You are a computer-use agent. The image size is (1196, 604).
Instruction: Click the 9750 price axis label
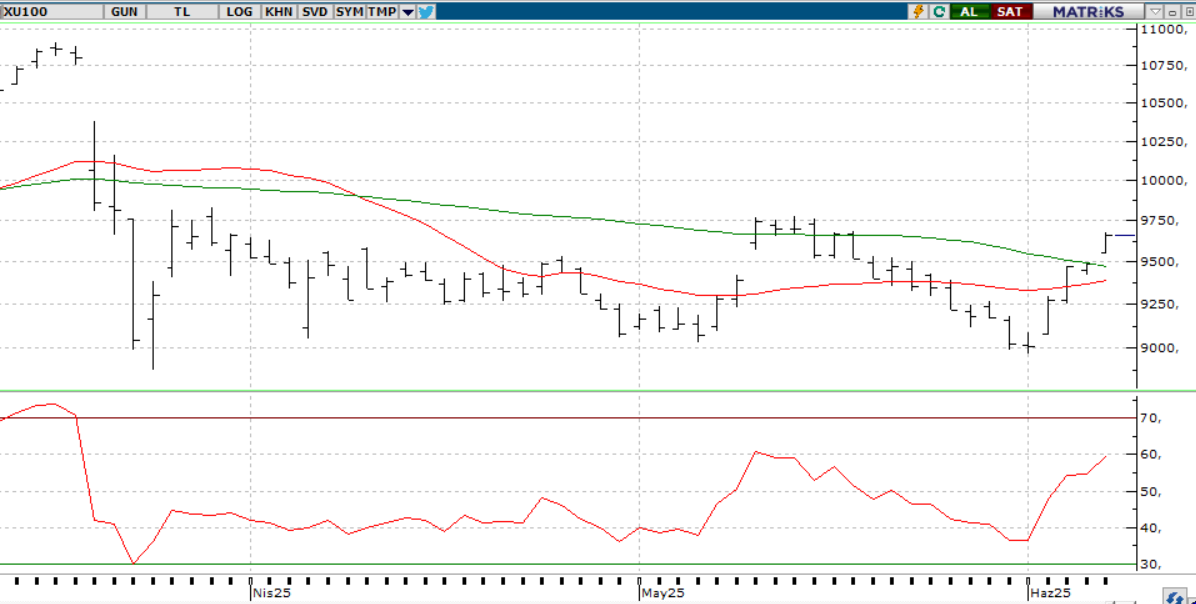pos(1159,220)
